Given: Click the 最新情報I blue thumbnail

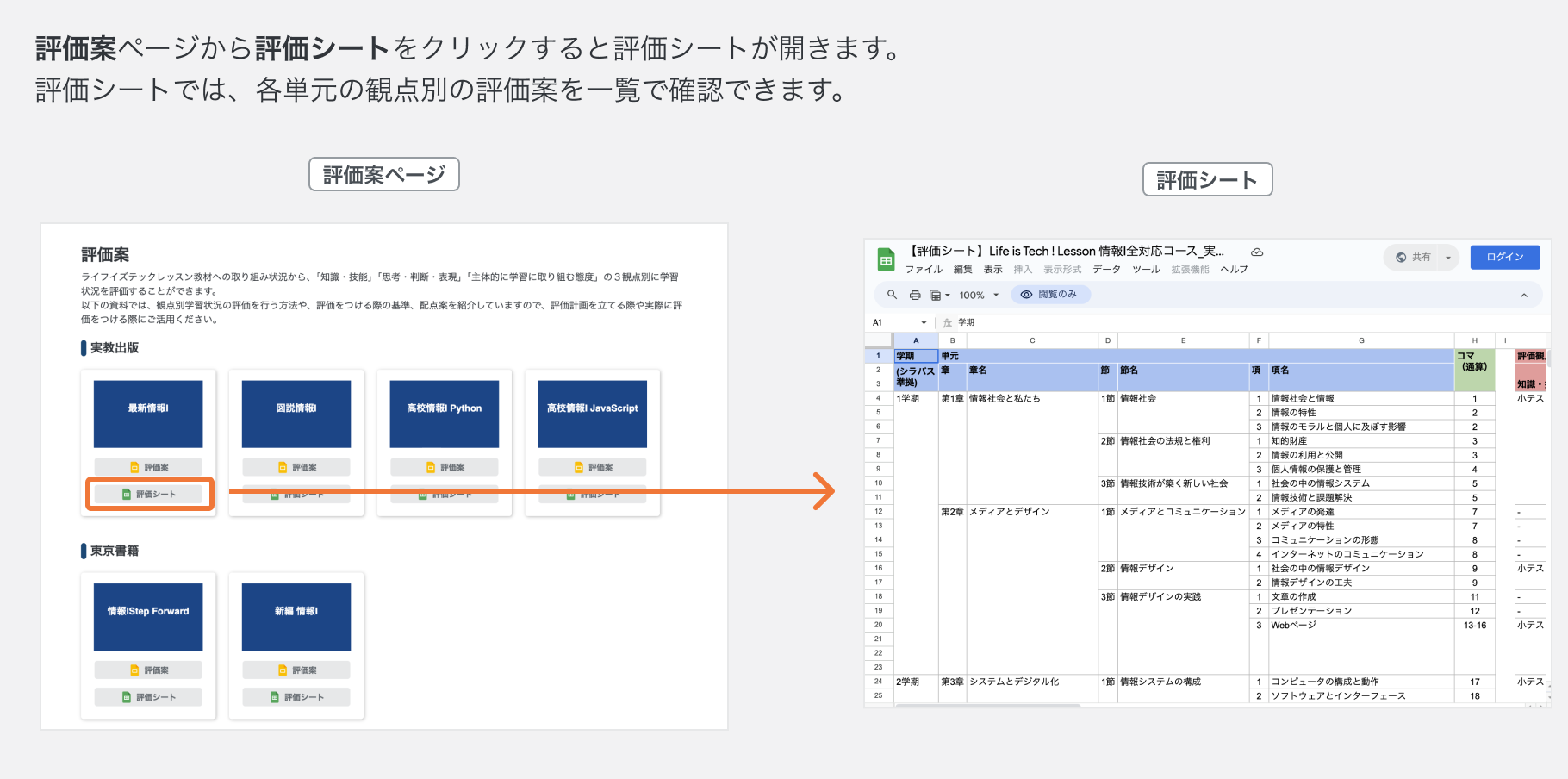Looking at the screenshot, I should pos(148,414).
